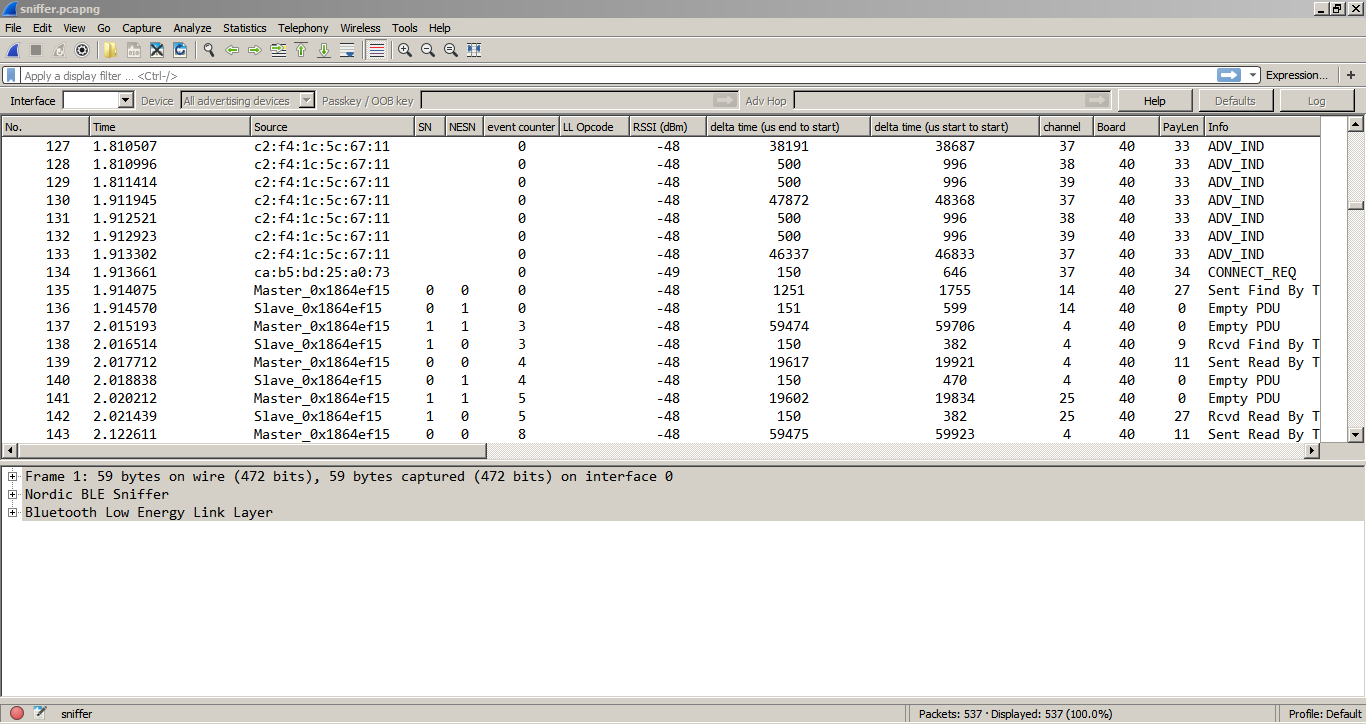The image size is (1366, 724).
Task: Open the View menu
Action: coord(75,28)
